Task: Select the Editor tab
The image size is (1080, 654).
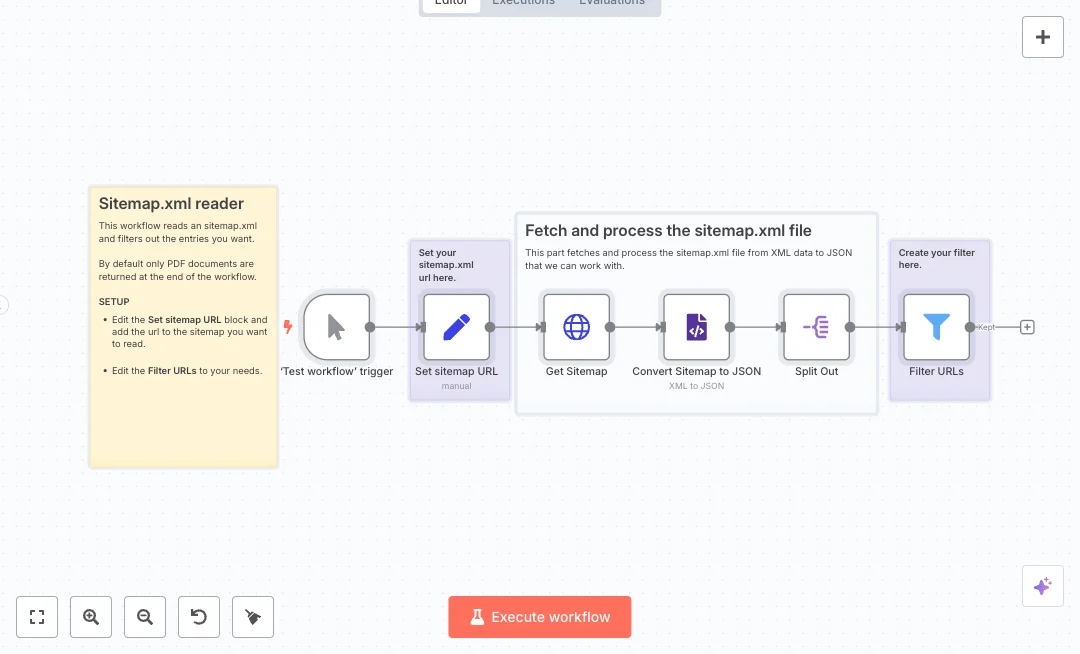Action: pyautogui.click(x=451, y=3)
